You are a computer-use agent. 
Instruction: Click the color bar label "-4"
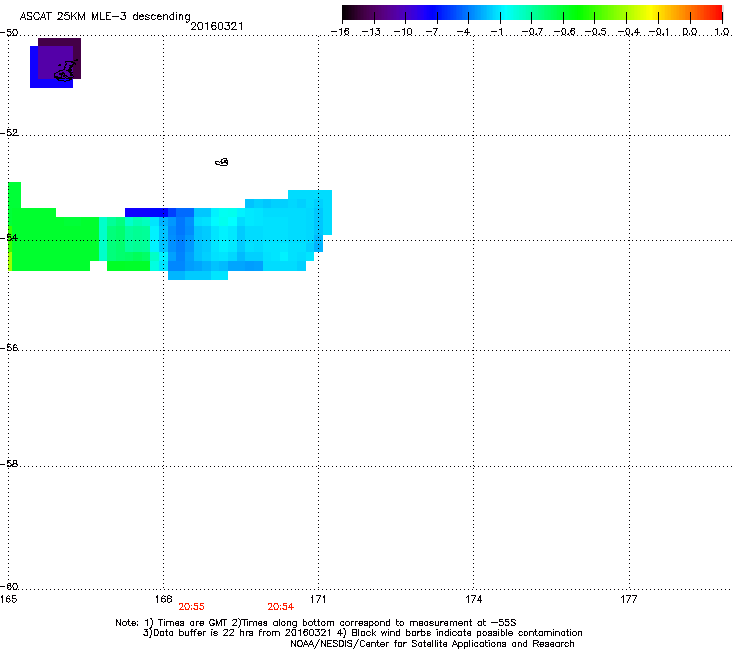pos(465,32)
